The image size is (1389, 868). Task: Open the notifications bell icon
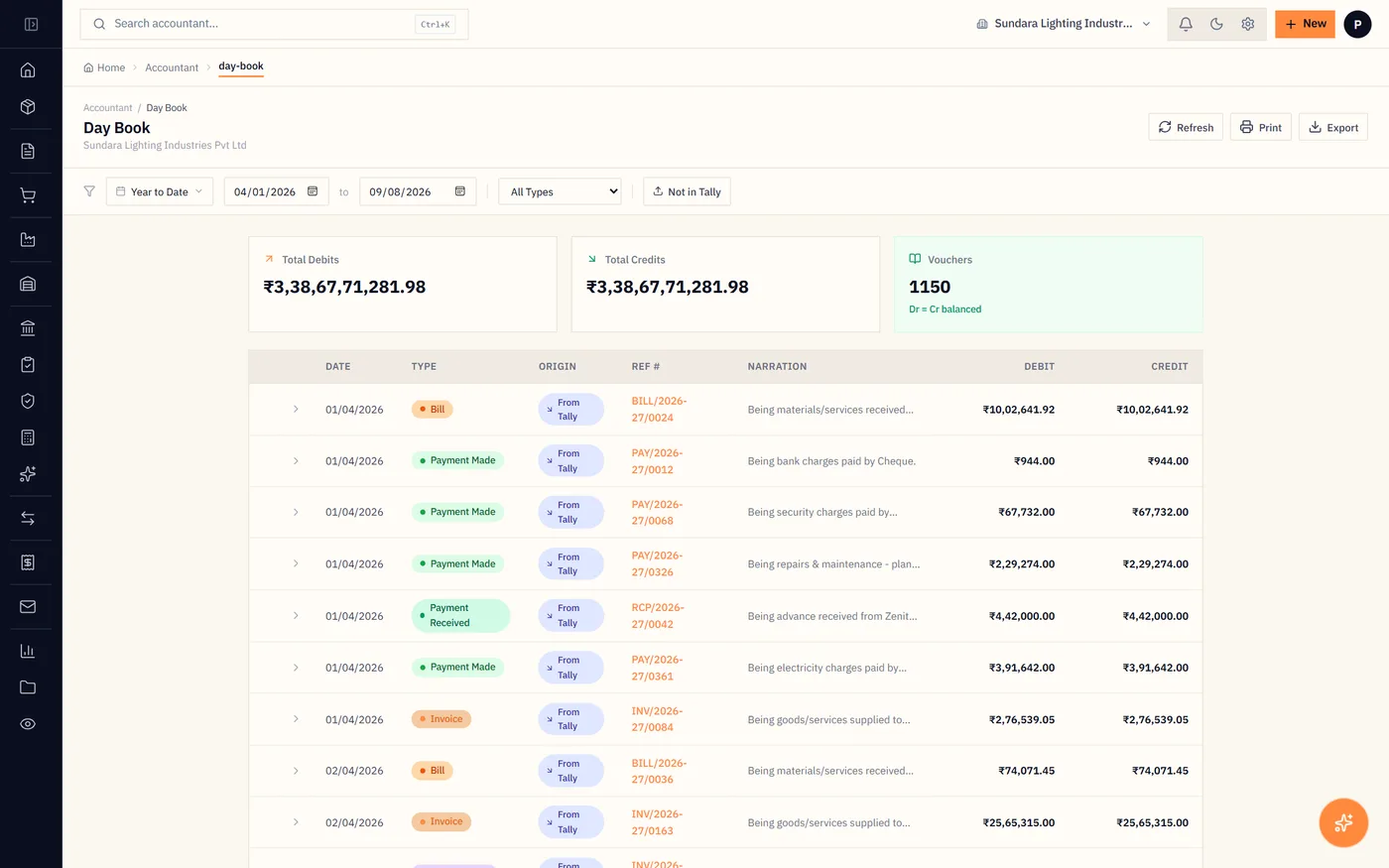click(1186, 24)
